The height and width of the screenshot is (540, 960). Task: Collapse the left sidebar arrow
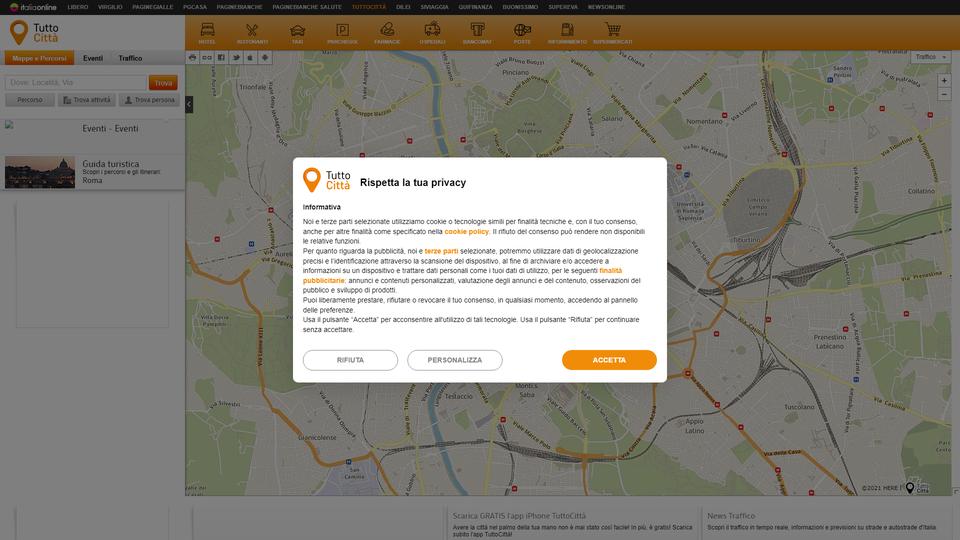click(189, 104)
